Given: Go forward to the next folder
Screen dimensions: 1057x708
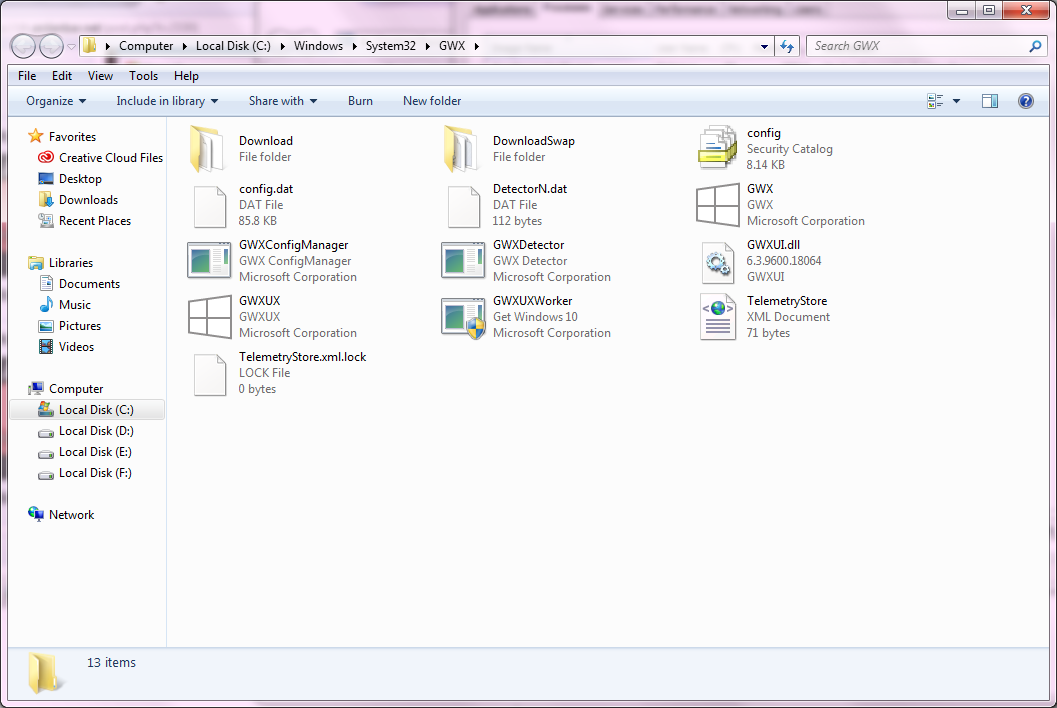Looking at the screenshot, I should [52, 46].
